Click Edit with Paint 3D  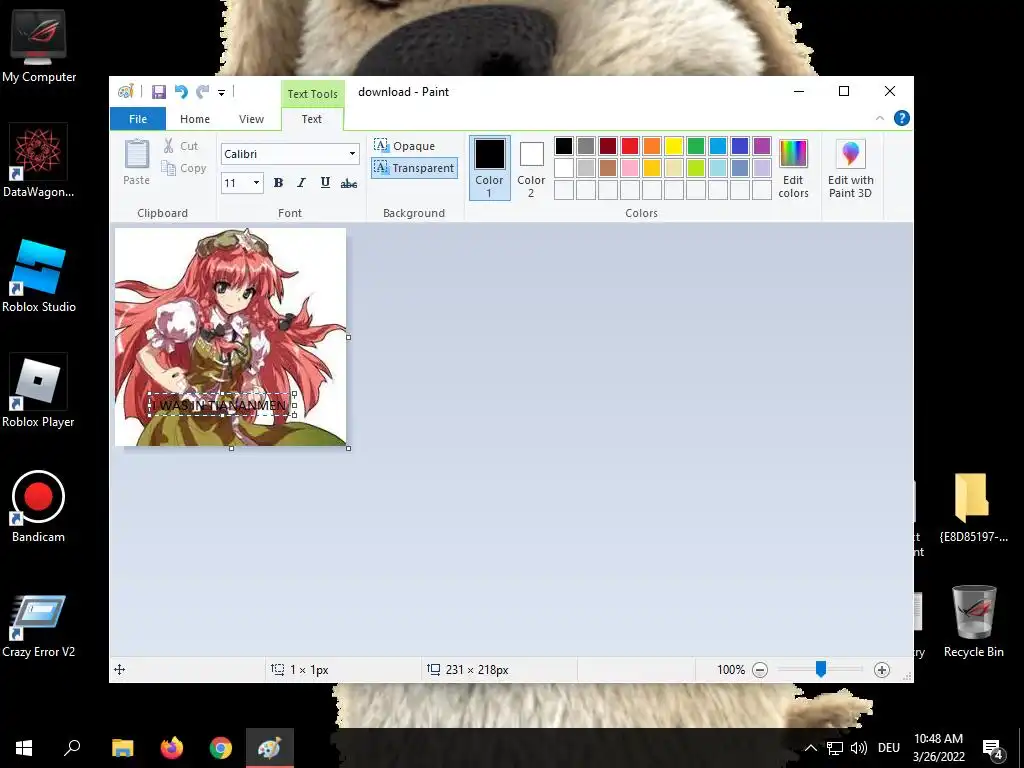[x=850, y=168]
